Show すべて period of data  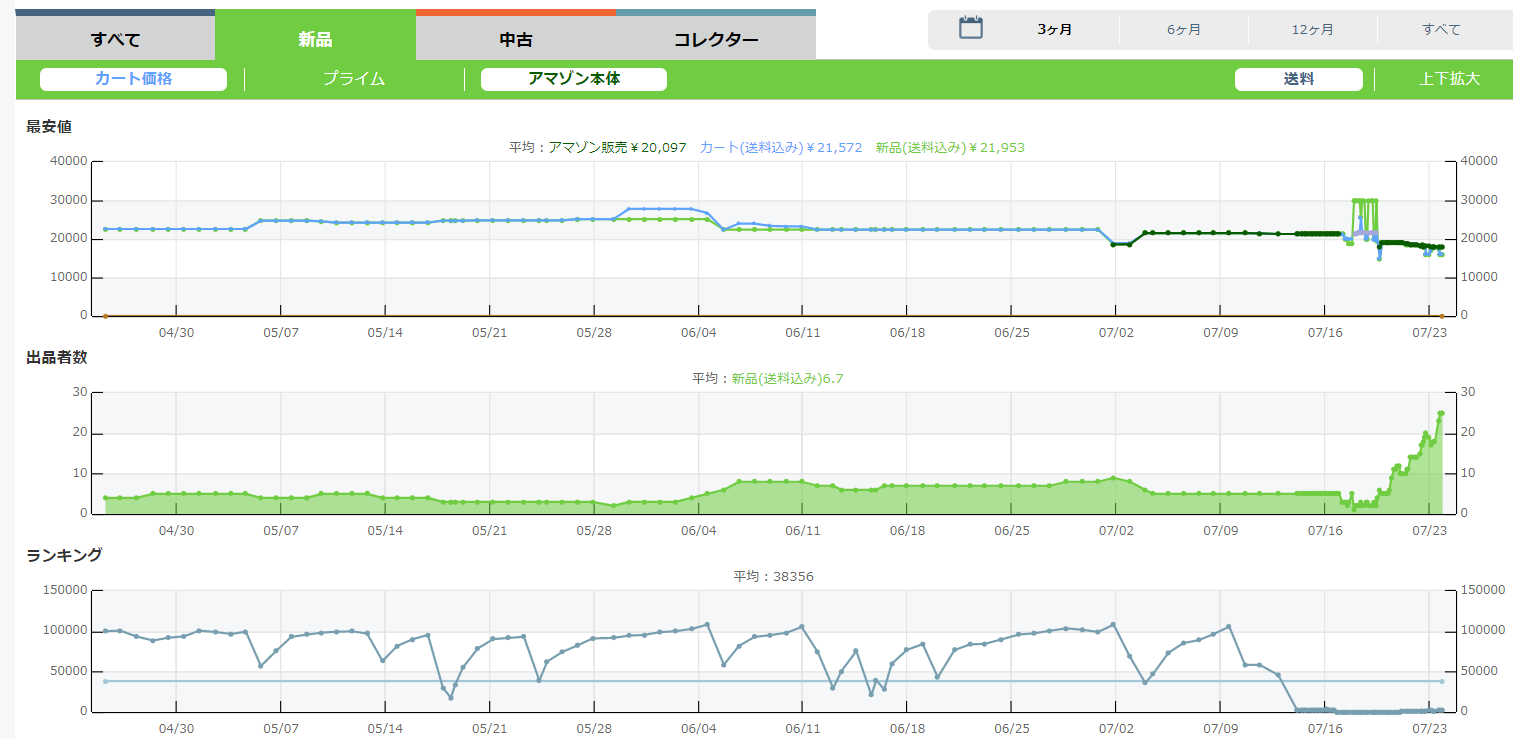pyautogui.click(x=1441, y=29)
